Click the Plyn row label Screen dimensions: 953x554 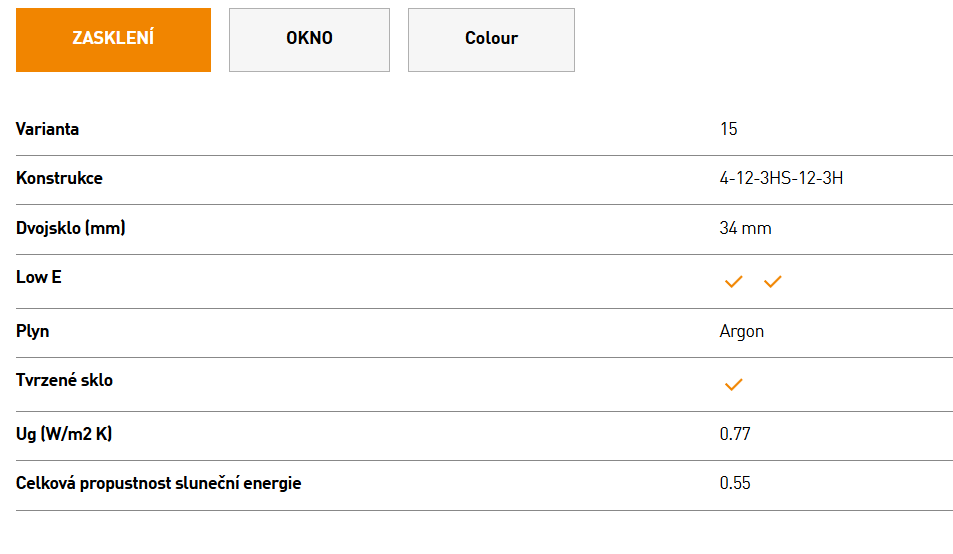coord(32,332)
